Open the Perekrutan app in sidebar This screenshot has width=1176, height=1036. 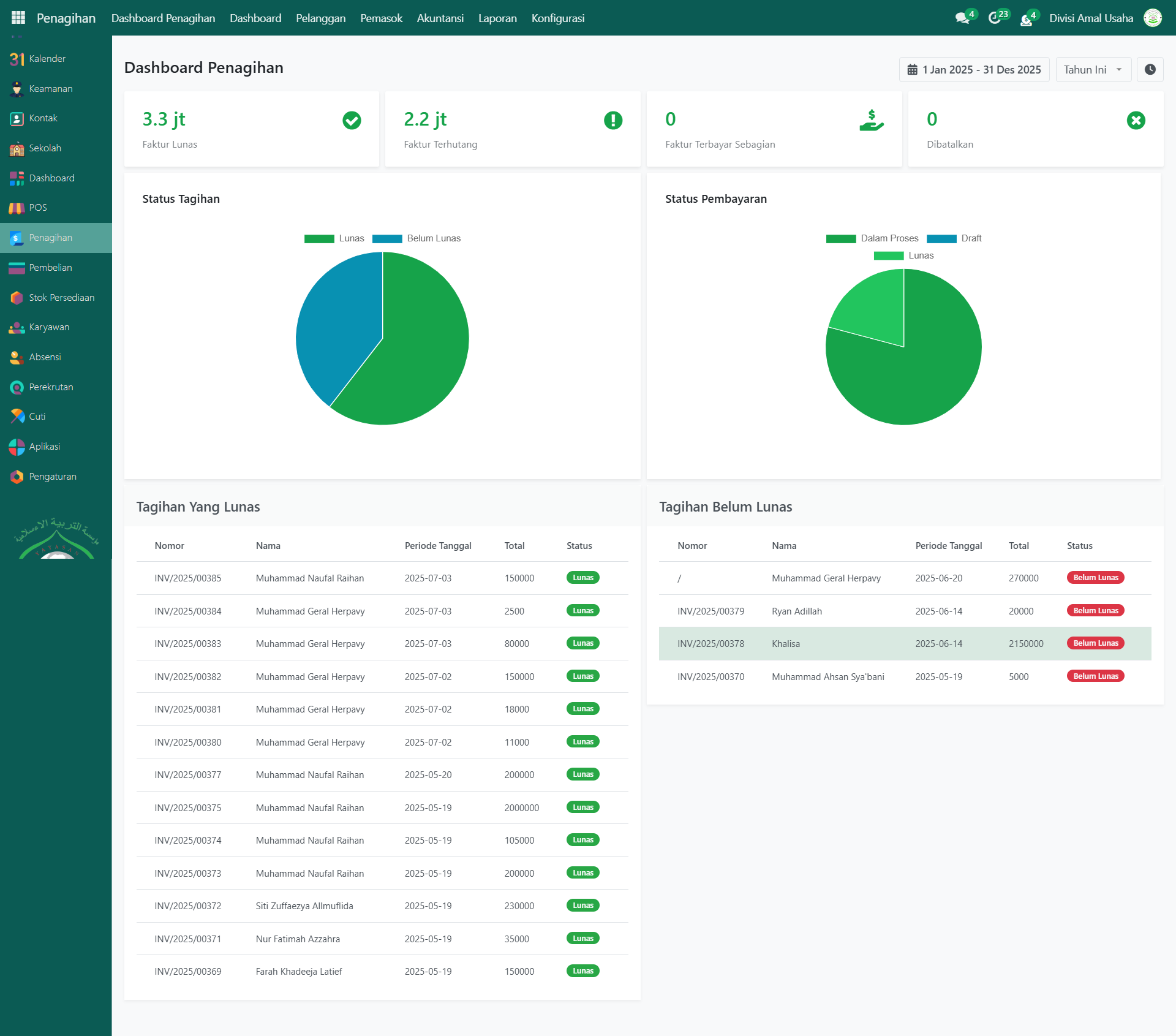[51, 387]
